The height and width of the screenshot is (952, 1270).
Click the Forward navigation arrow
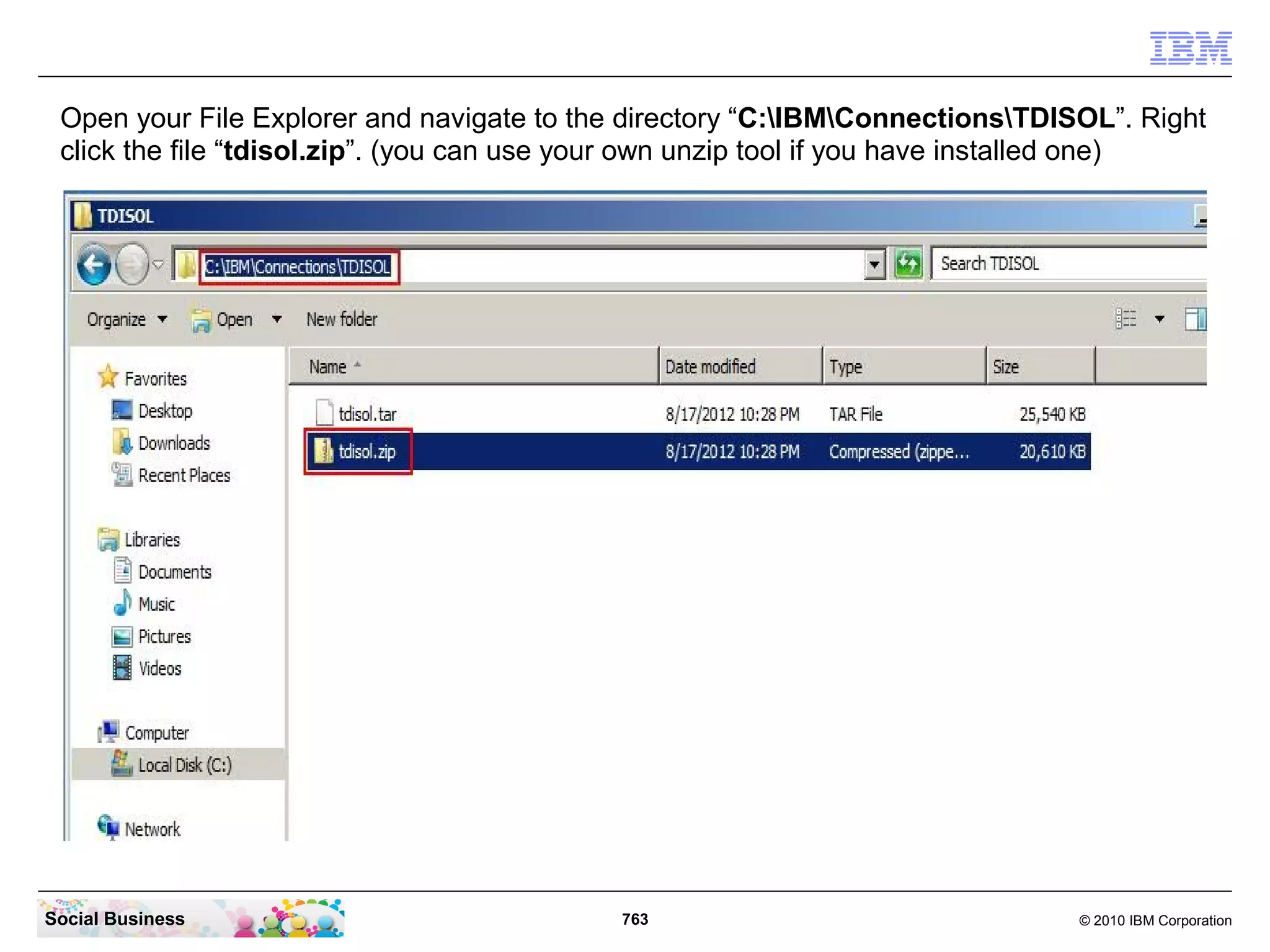pos(131,265)
